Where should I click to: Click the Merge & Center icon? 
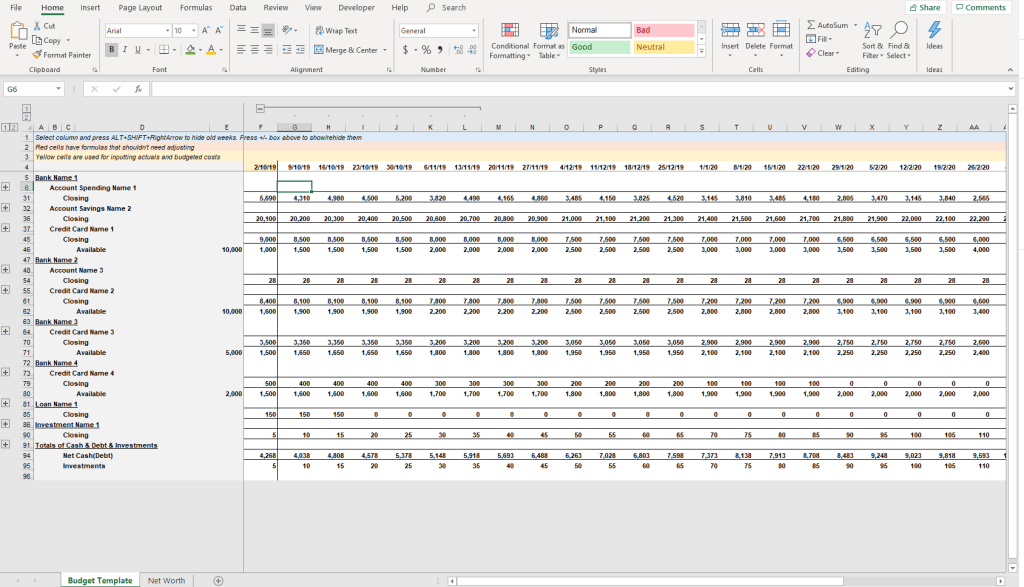pos(319,50)
